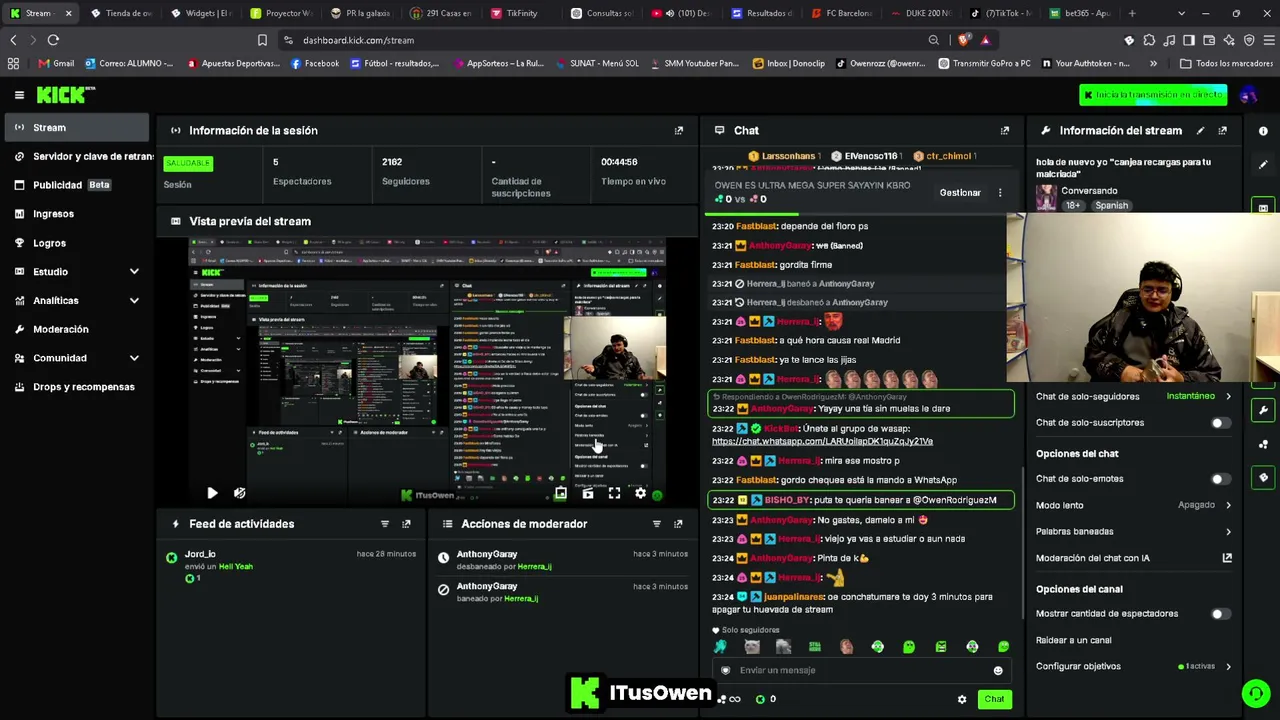Switch to the TikFinity browser tab

pyautogui.click(x=521, y=13)
